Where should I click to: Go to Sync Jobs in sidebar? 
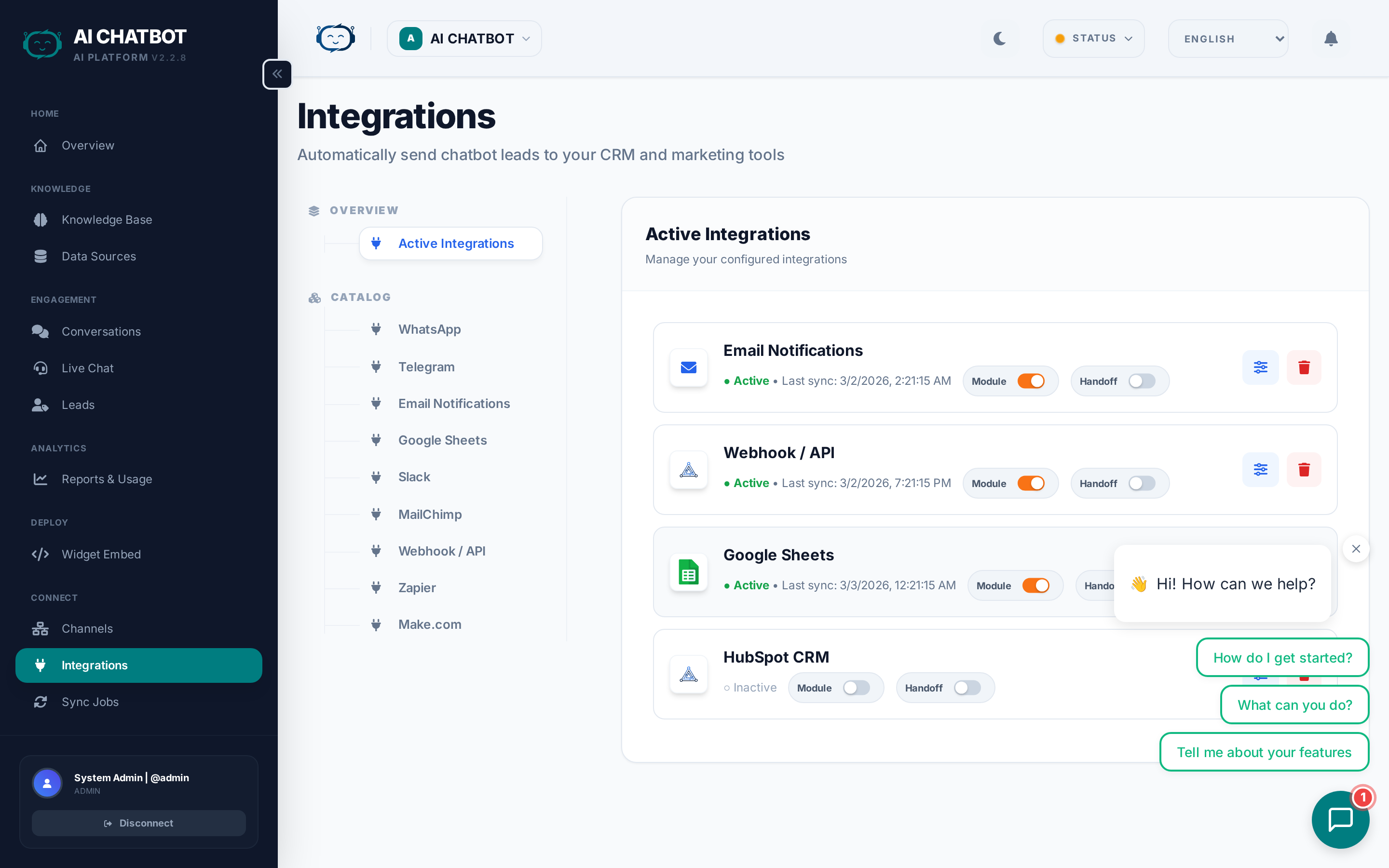pyautogui.click(x=90, y=702)
